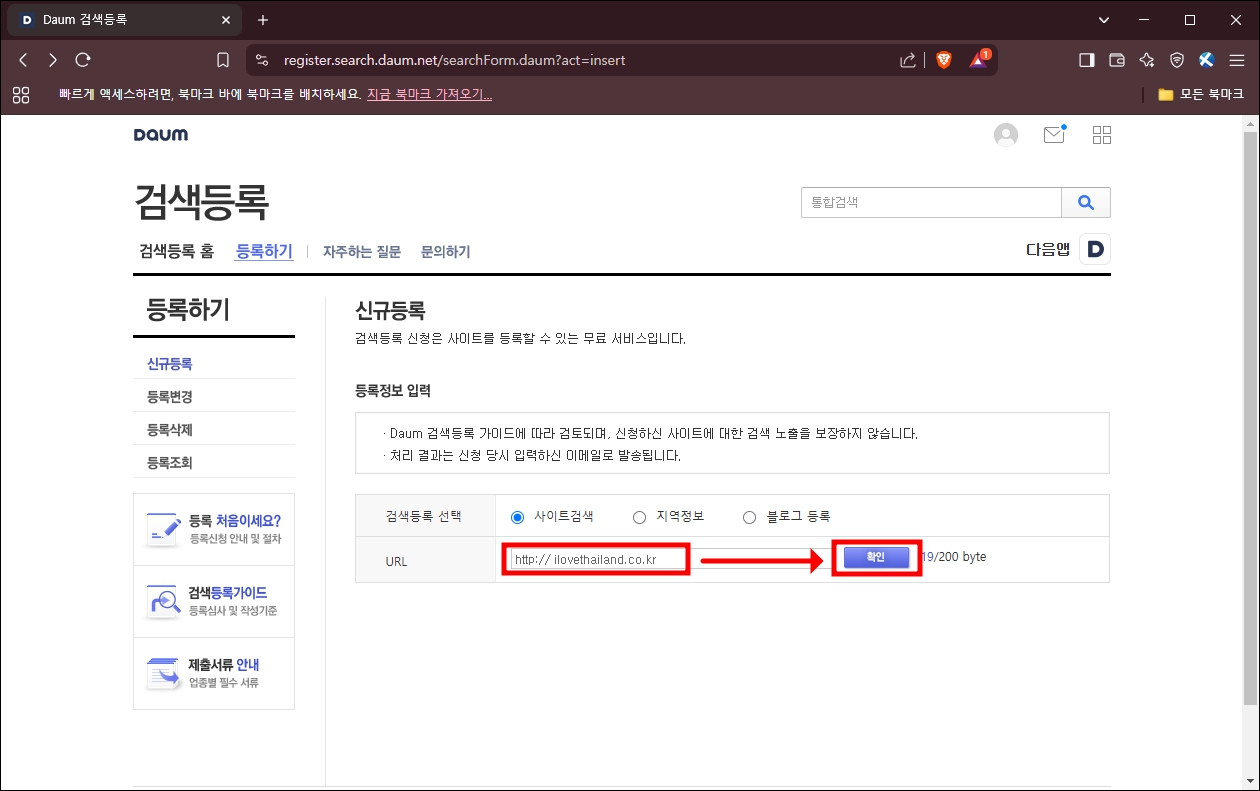1260x791 pixels.
Task: Click the 다음앱 D icon
Action: (x=1096, y=250)
